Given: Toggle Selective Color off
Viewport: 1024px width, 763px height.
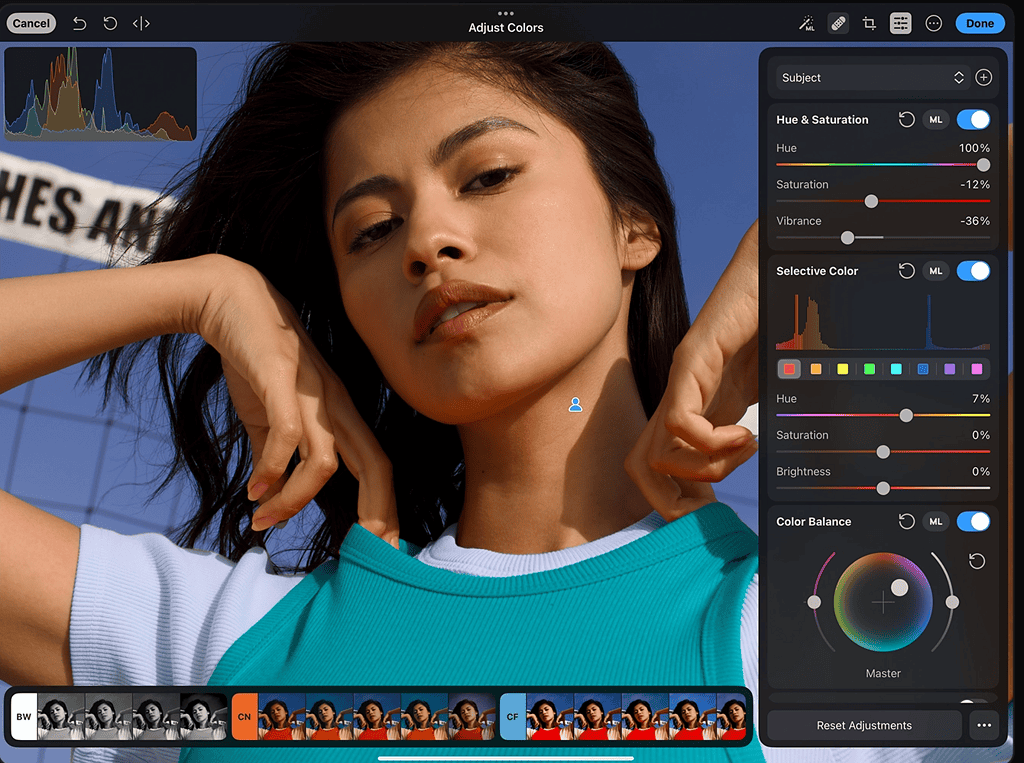Looking at the screenshot, I should click(973, 271).
